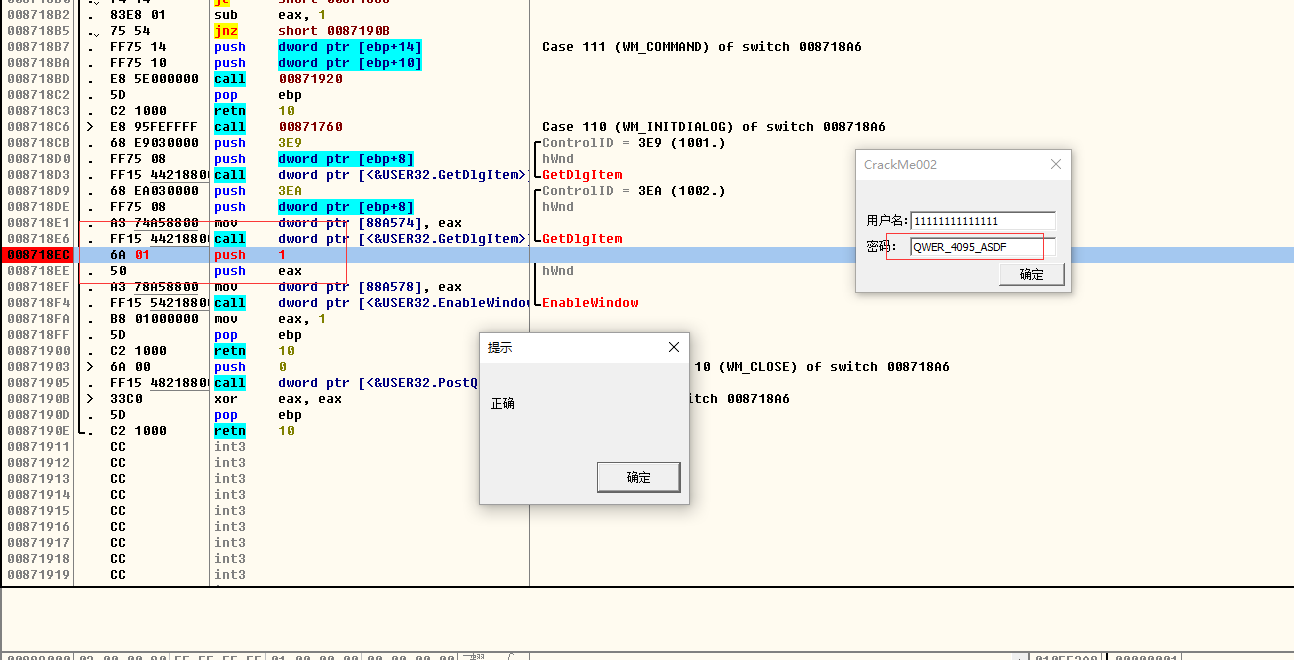Select the push 0 instruction at 00871903
The height and width of the screenshot is (660, 1294).
coord(250,367)
